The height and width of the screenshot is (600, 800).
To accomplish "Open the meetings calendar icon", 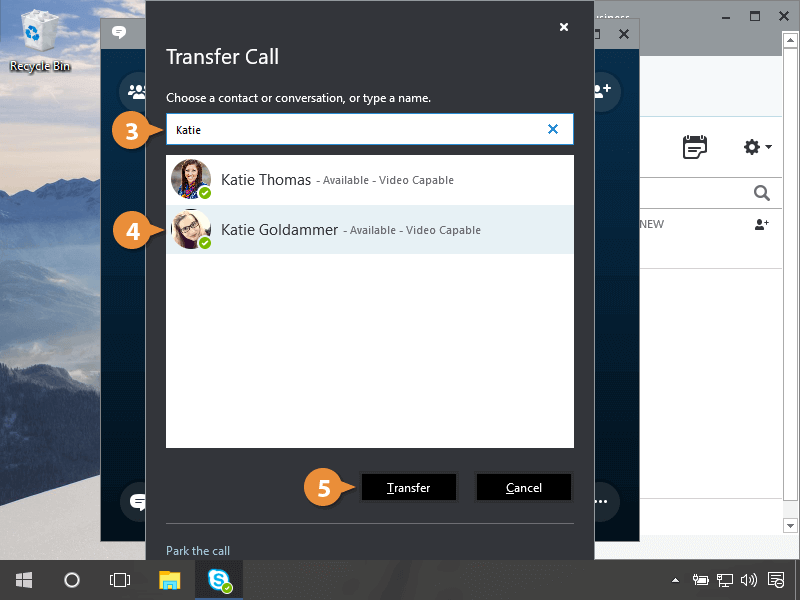I will coord(695,147).
